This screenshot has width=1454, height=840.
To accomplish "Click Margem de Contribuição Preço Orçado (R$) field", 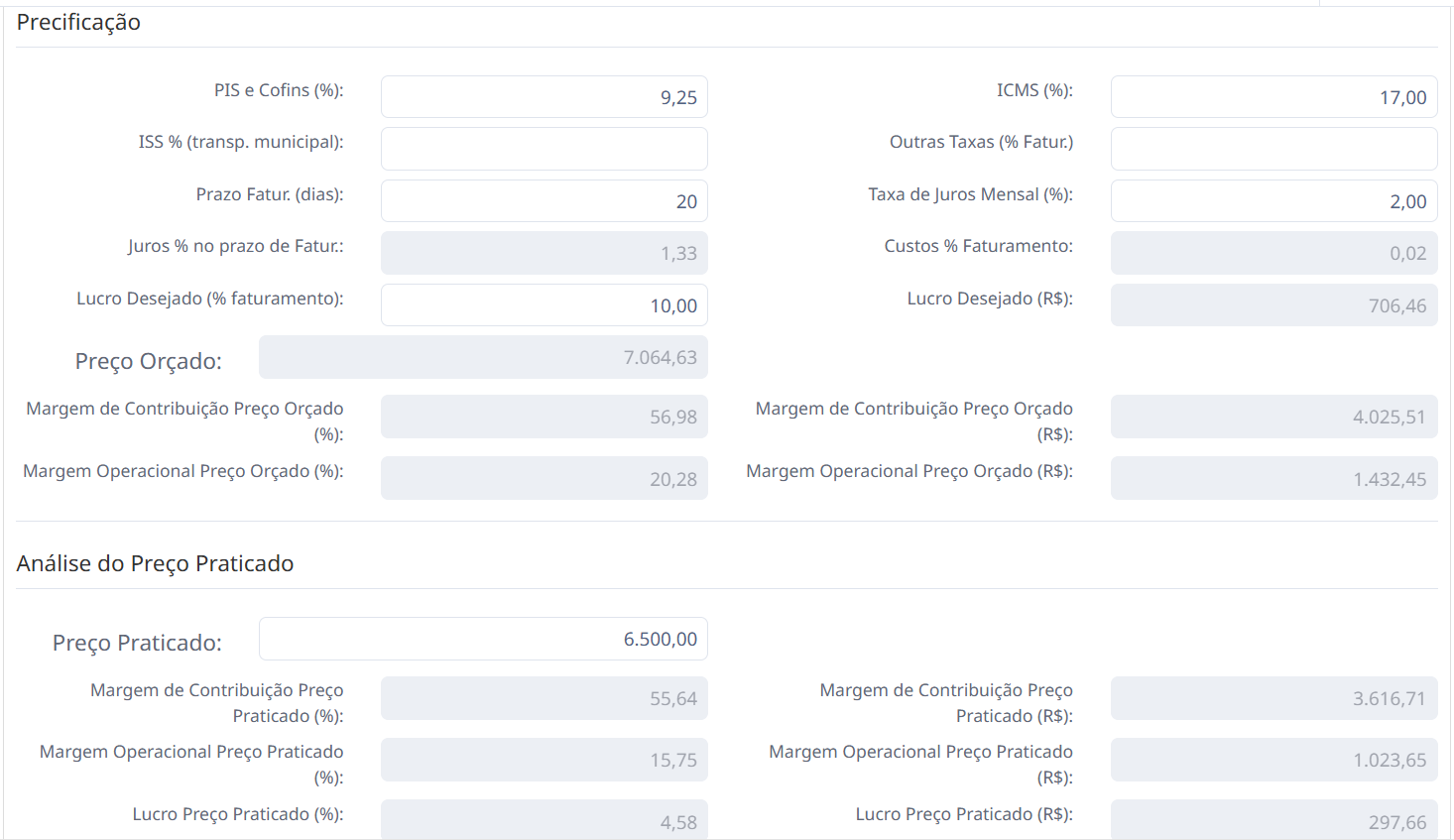I will pos(1273,417).
